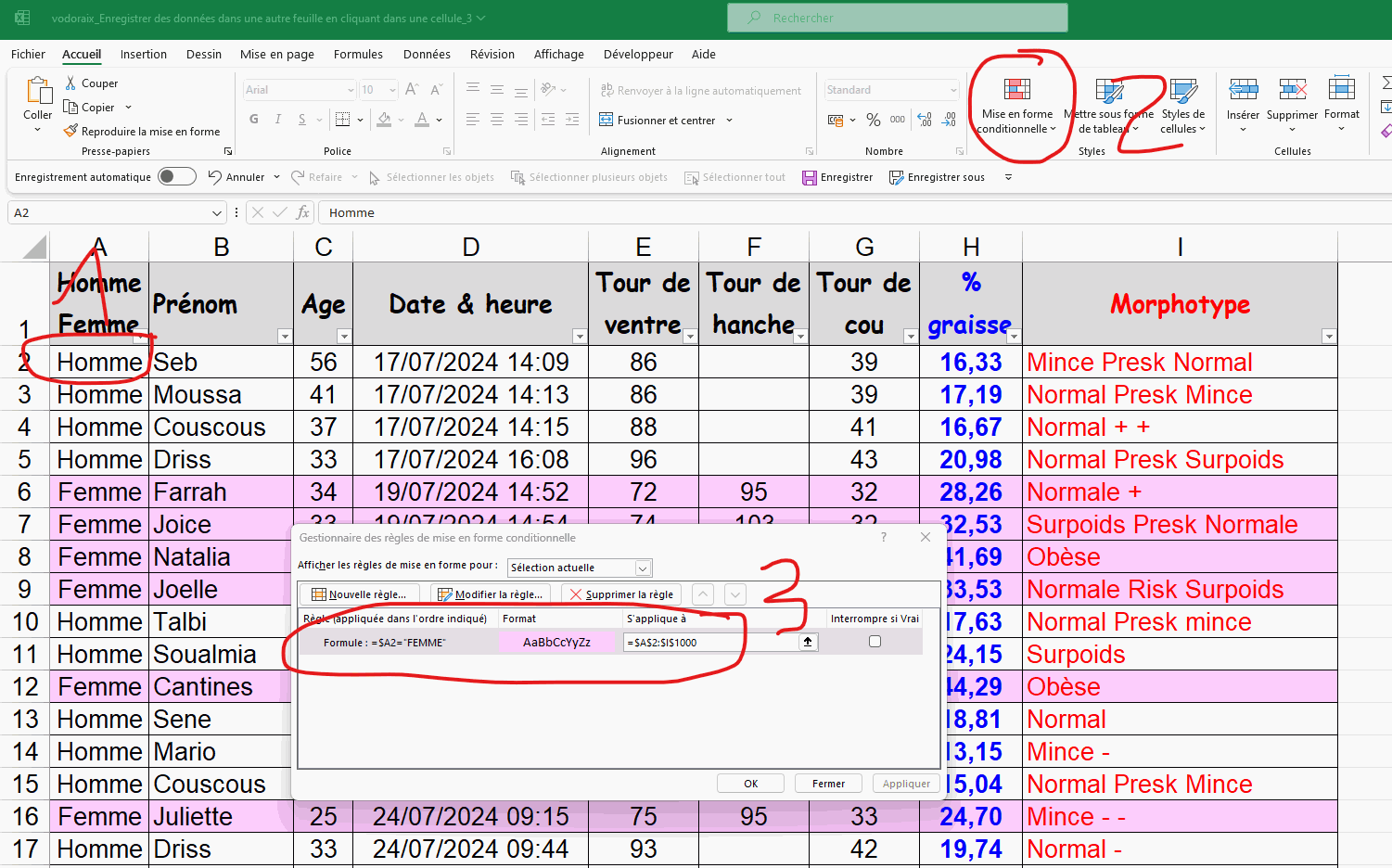The width and height of the screenshot is (1392, 868).
Task: Toggle the Enregistrement automatique switch
Action: 176,177
